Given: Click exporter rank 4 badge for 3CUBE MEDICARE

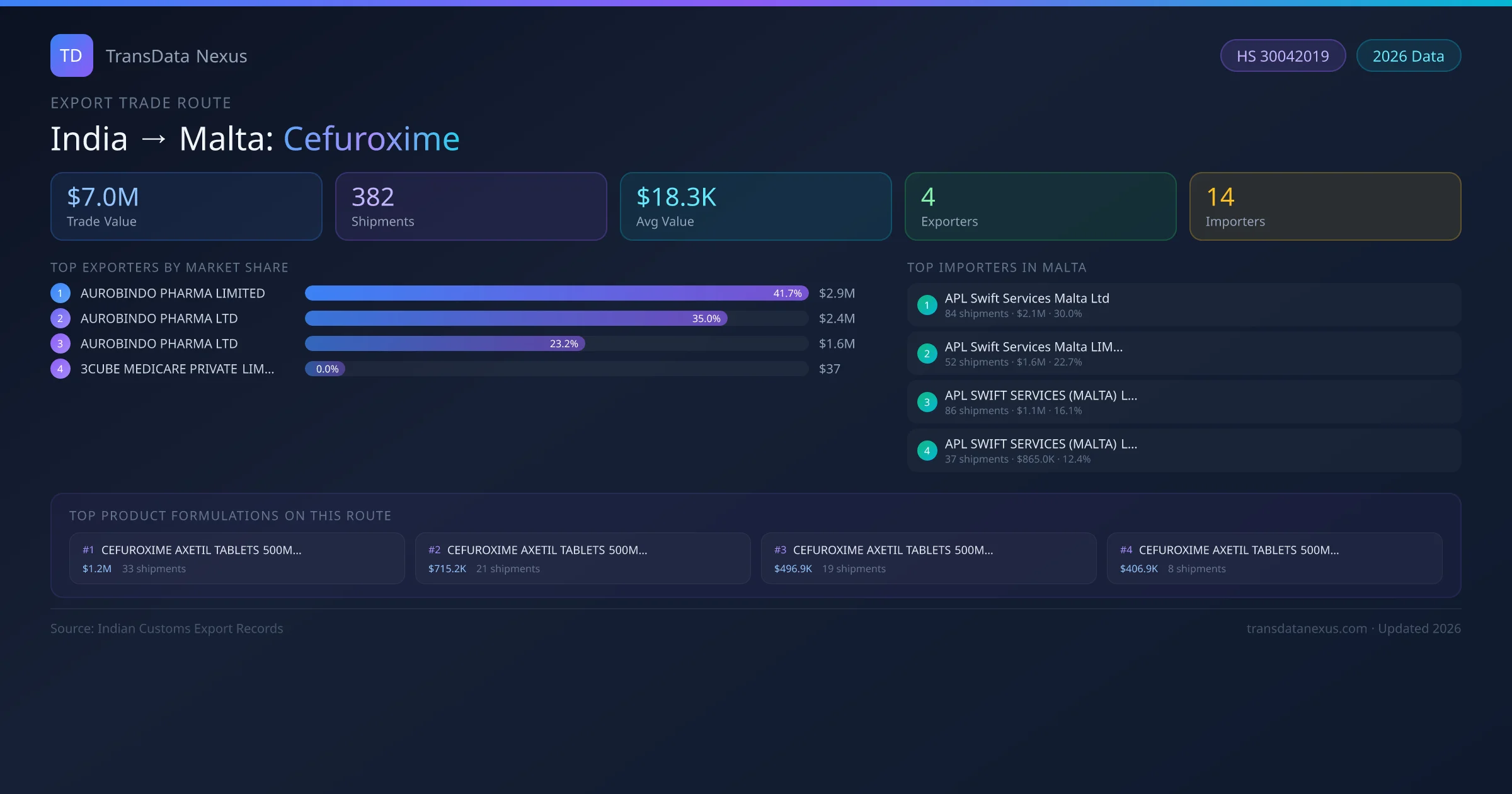Looking at the screenshot, I should click(x=60, y=369).
